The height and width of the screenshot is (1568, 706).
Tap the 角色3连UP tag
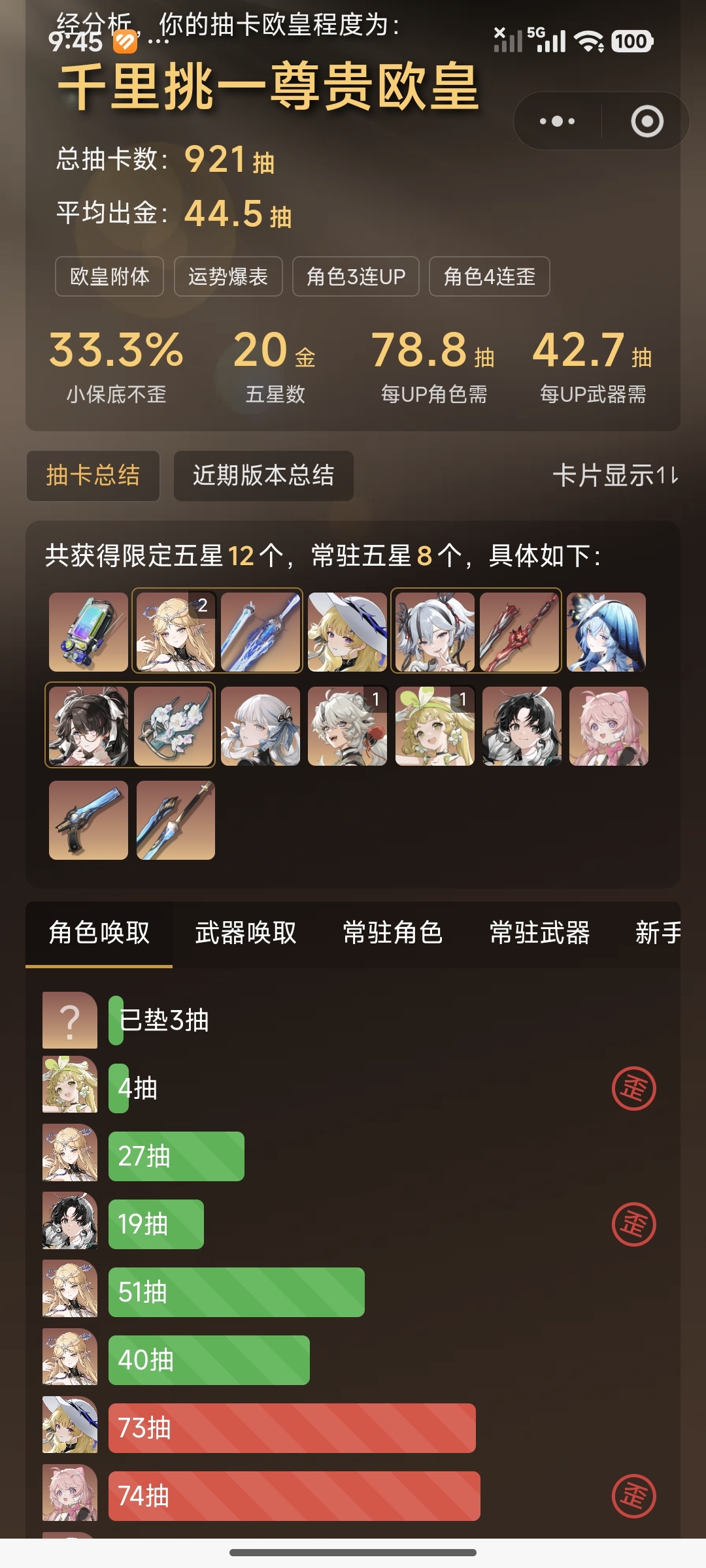(356, 276)
